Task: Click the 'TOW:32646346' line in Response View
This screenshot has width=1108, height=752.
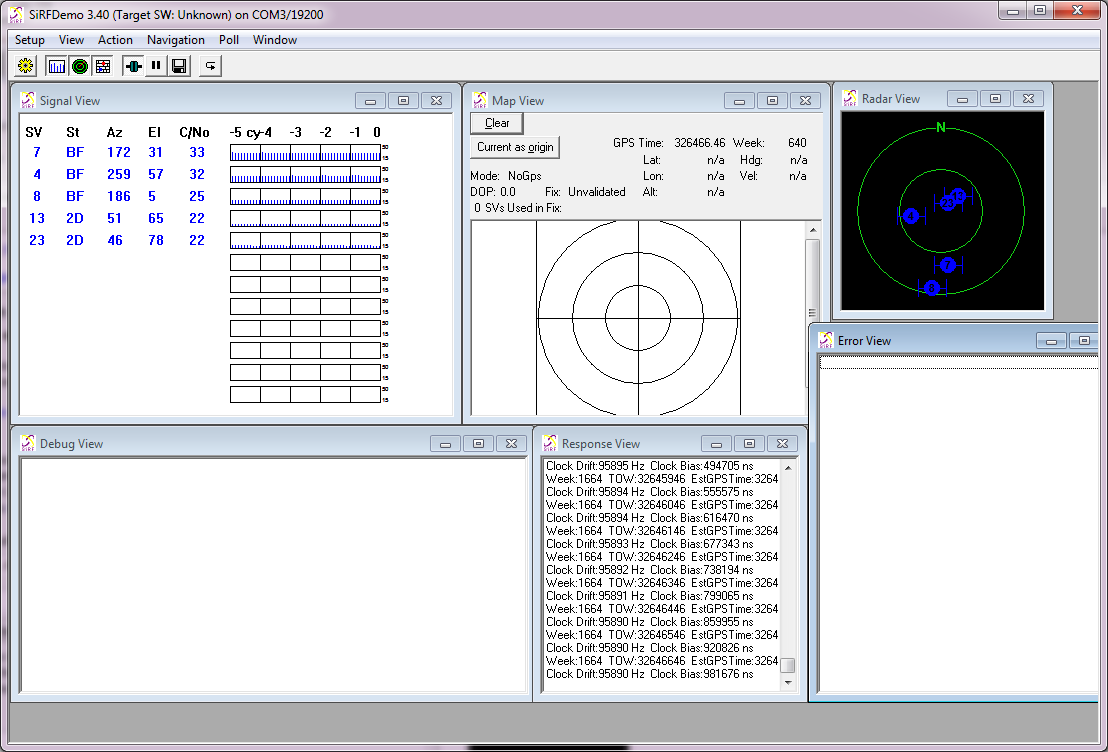Action: pyautogui.click(x=647, y=583)
